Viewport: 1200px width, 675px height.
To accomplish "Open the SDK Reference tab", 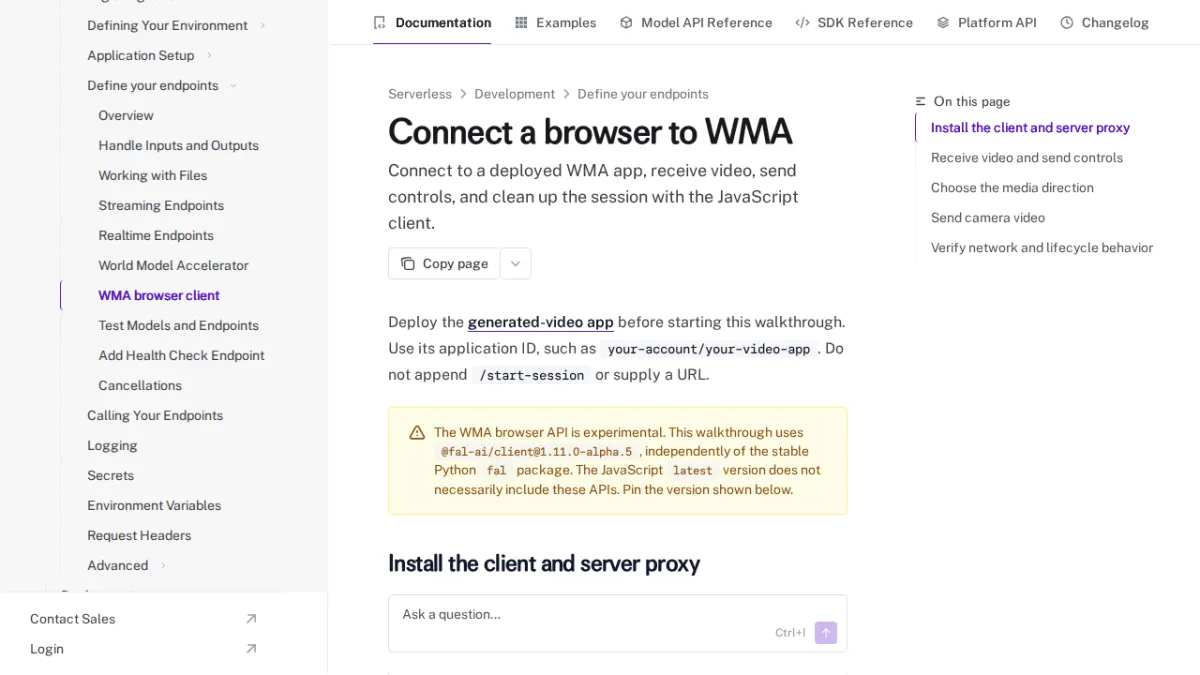I will coord(854,22).
